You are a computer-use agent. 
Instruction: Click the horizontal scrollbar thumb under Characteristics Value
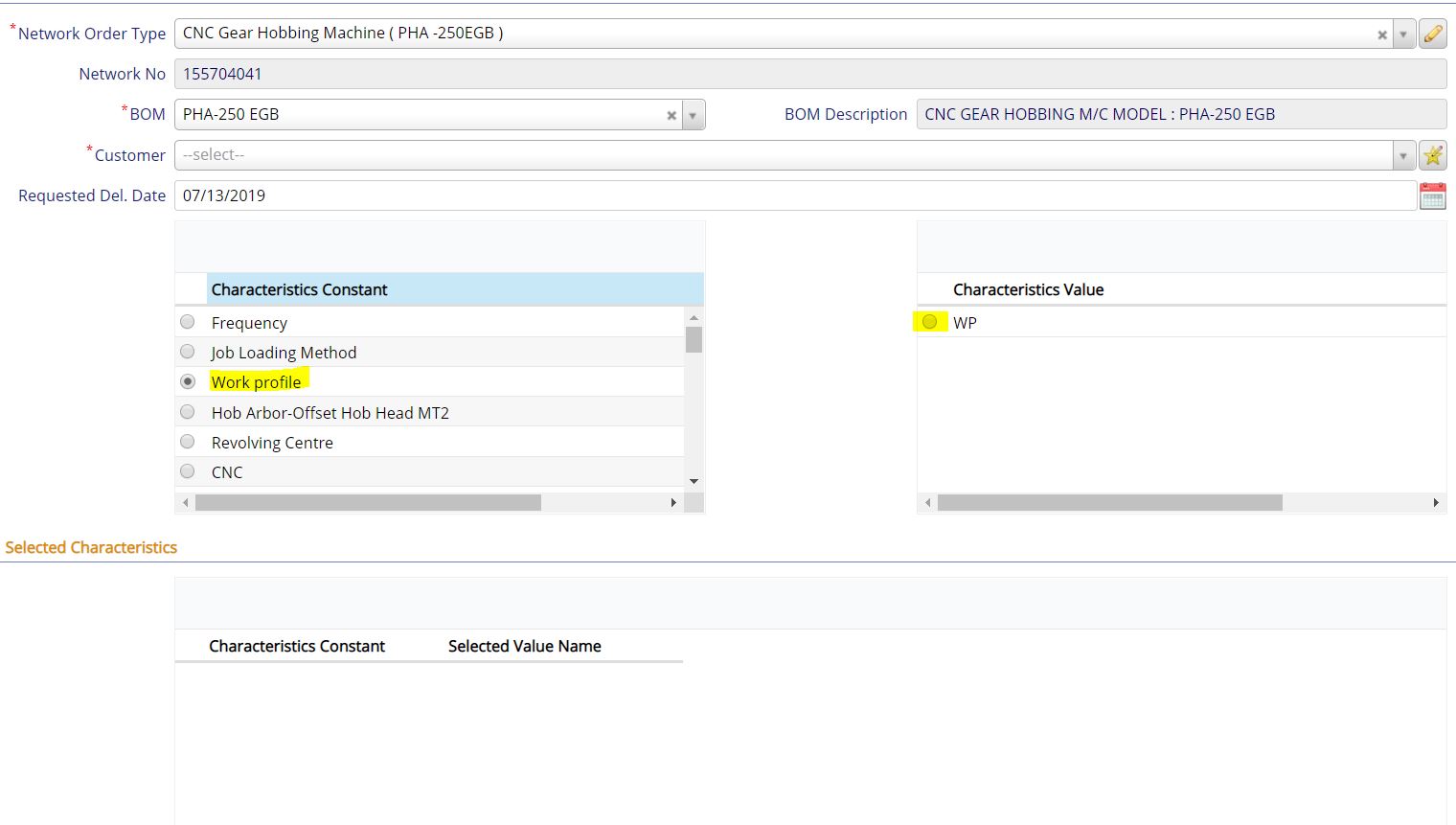pyautogui.click(x=1109, y=502)
